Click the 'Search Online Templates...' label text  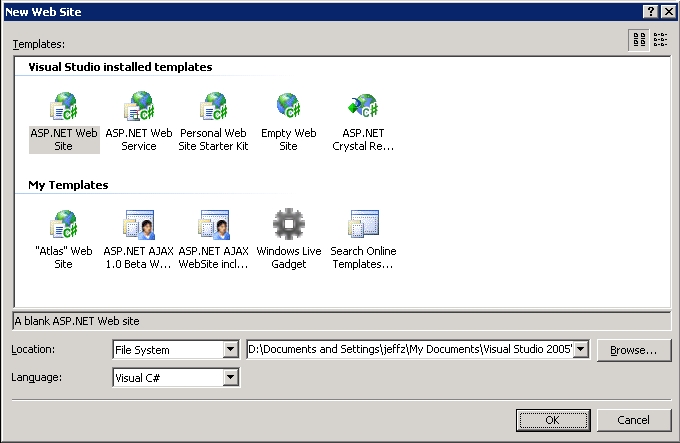pos(363,257)
